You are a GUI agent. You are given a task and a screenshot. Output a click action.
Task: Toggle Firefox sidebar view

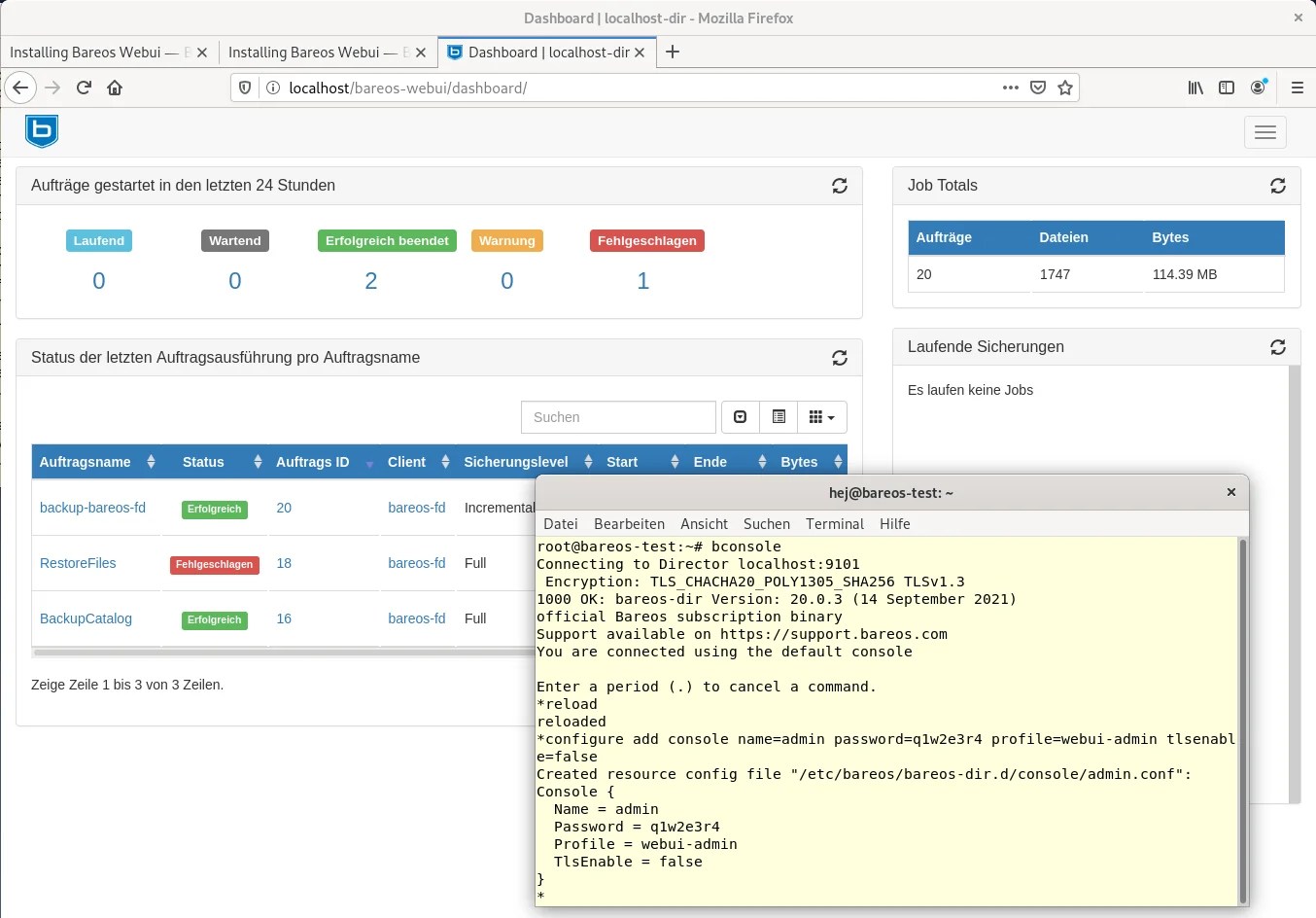coord(1227,88)
